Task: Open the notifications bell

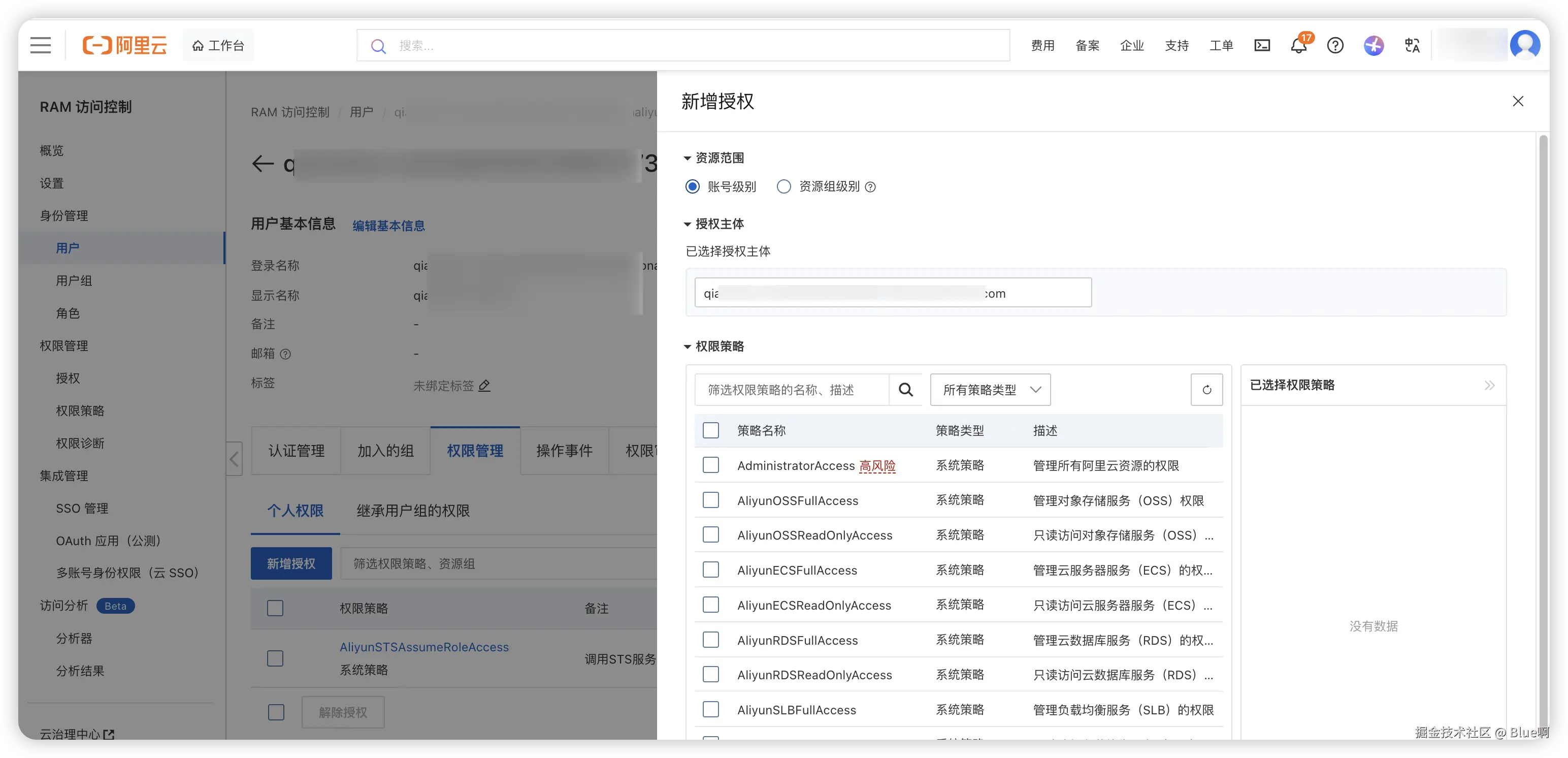Action: [1298, 46]
